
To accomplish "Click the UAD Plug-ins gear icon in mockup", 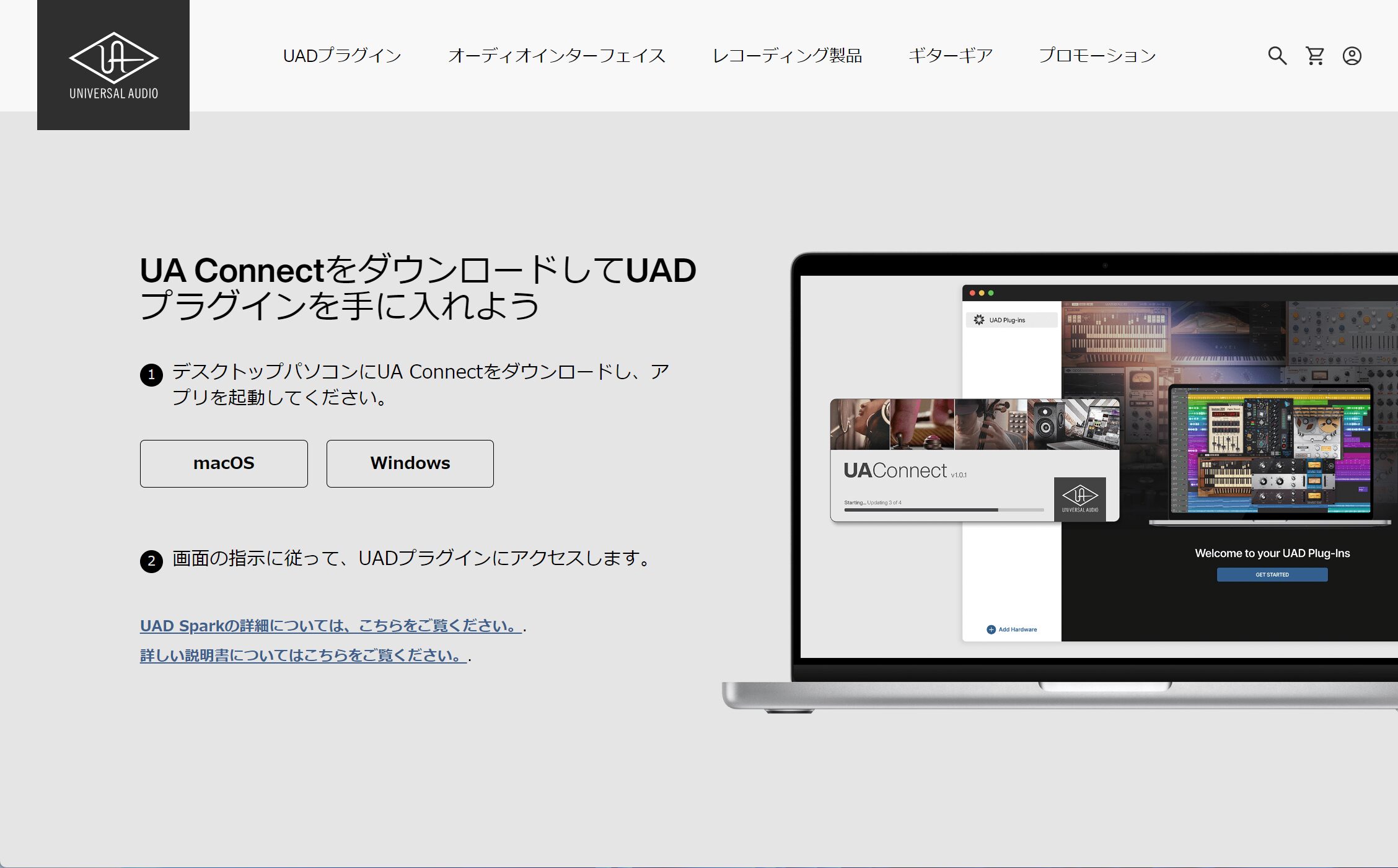I will coord(979,320).
